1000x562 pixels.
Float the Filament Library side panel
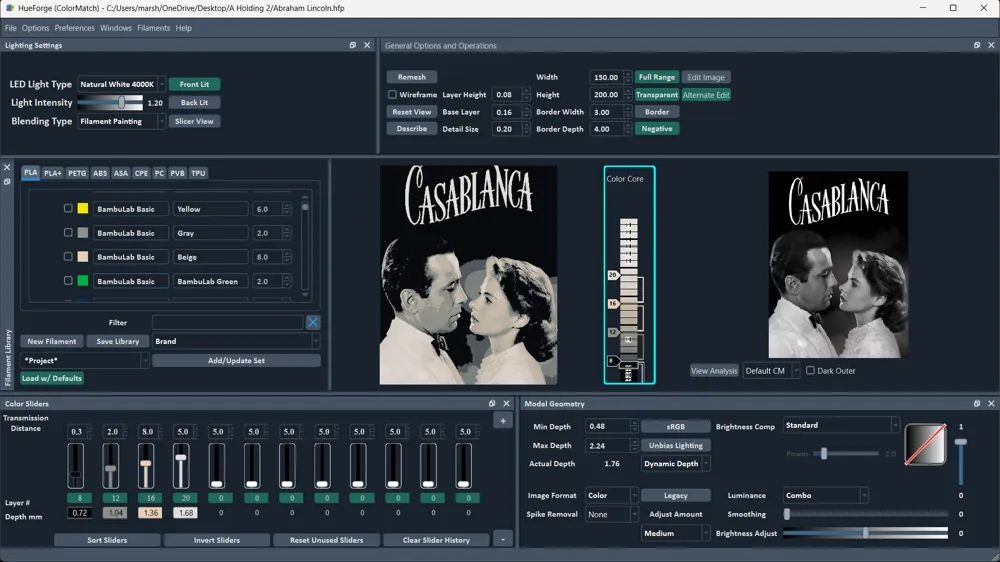pyautogui.click(x=7, y=182)
